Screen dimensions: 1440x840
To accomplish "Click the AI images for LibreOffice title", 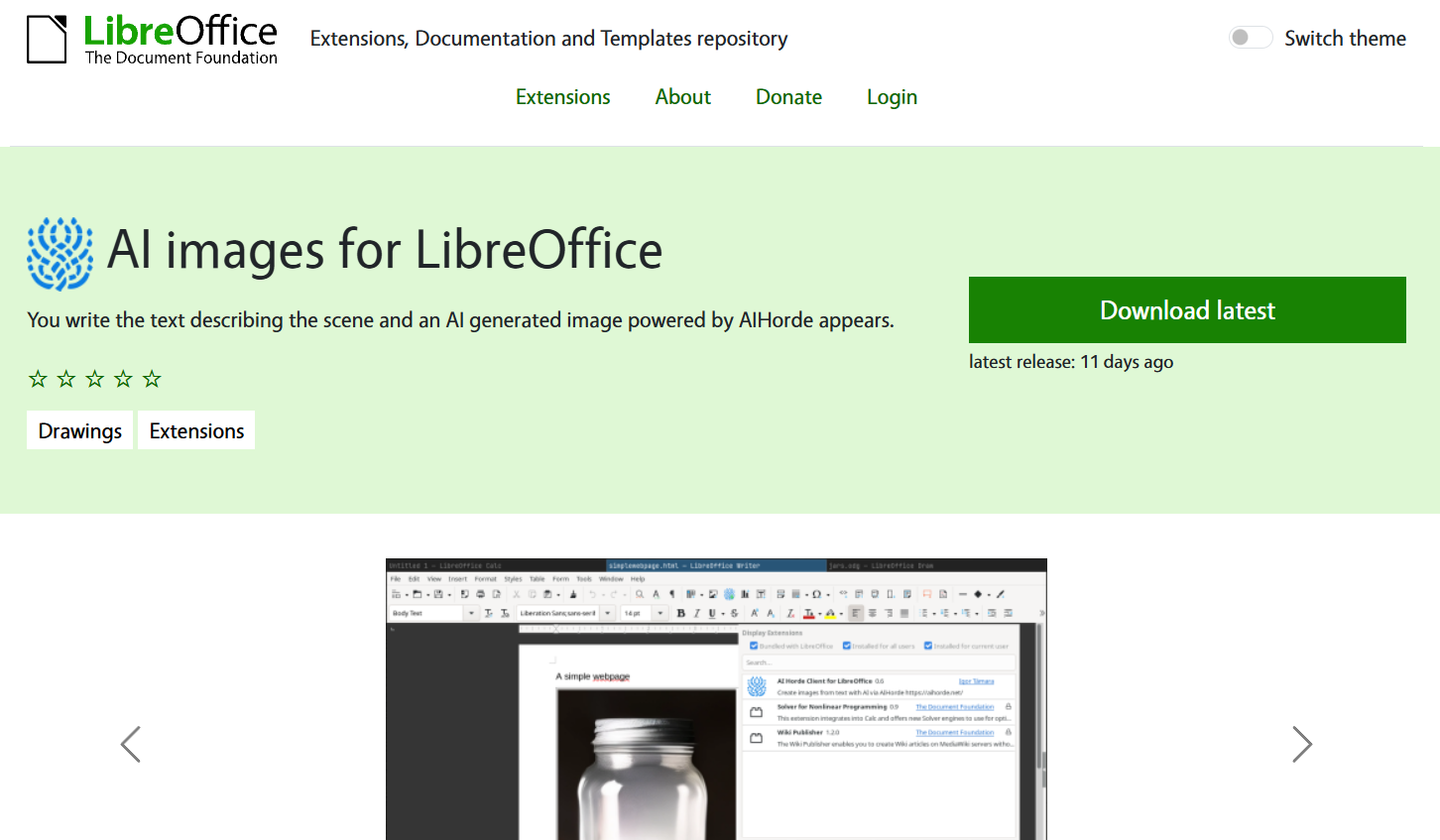I will pyautogui.click(x=384, y=250).
